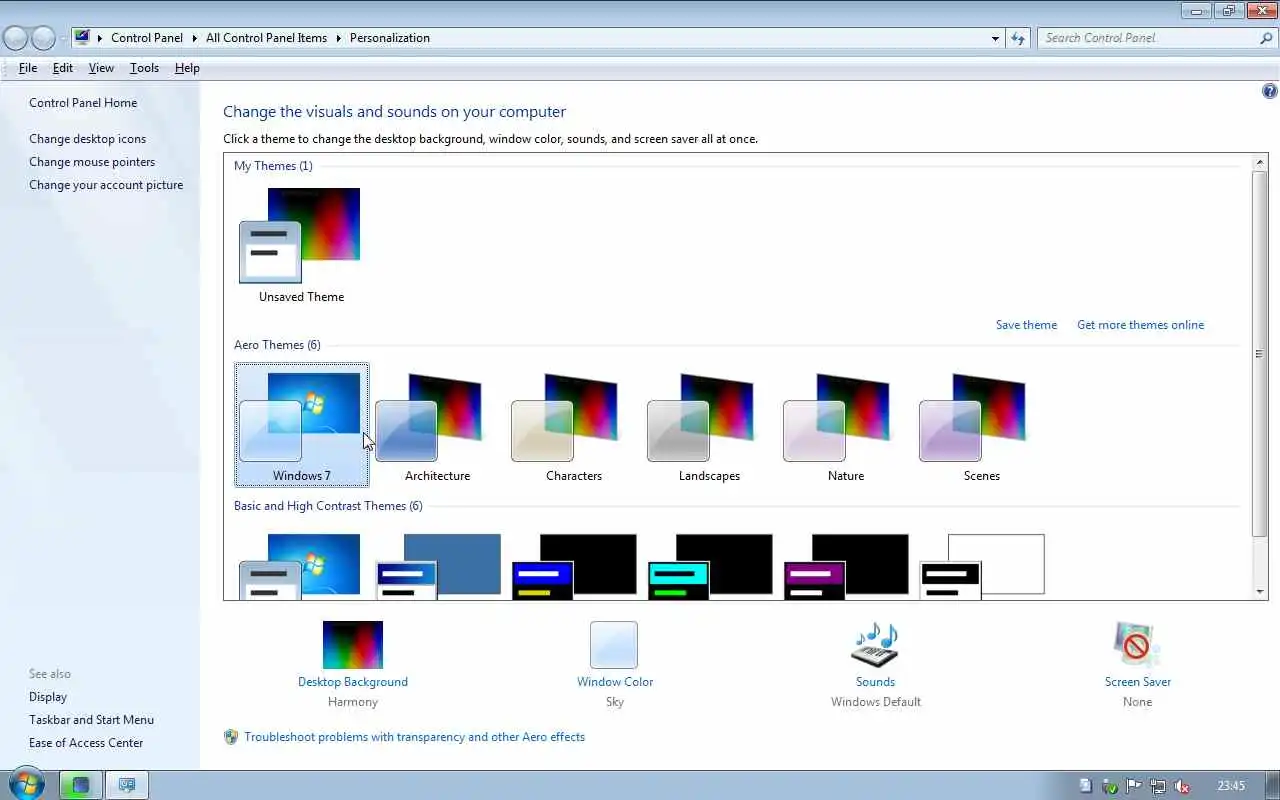Screen dimensions: 1280x800
Task: Click the muted volume tray icon
Action: (1182, 786)
